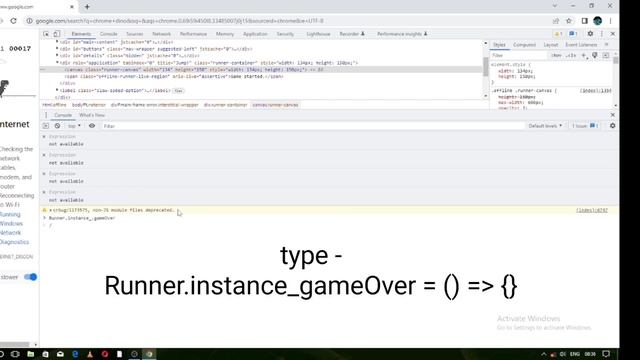
Task: View site information icon in address bar
Action: (x=29, y=21)
